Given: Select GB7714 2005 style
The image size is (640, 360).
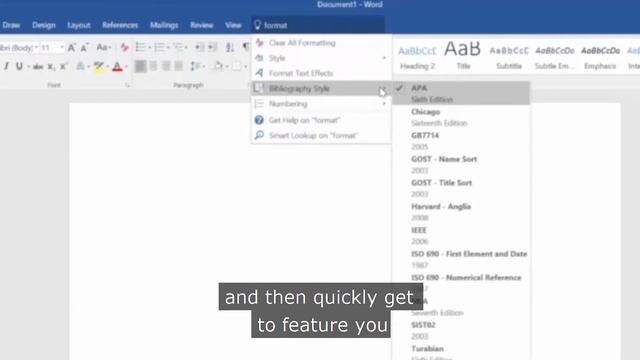Looking at the screenshot, I should [461, 141].
